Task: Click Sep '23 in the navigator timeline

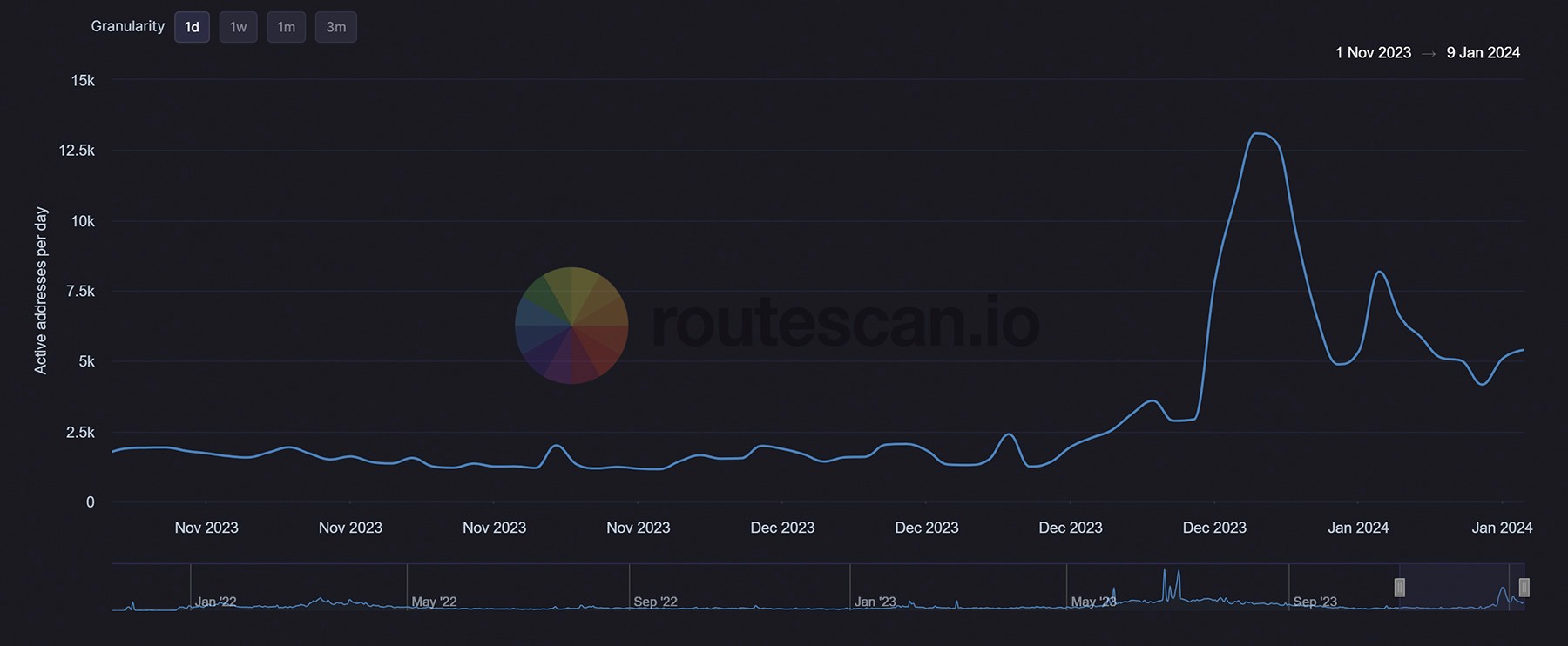Action: click(1315, 602)
